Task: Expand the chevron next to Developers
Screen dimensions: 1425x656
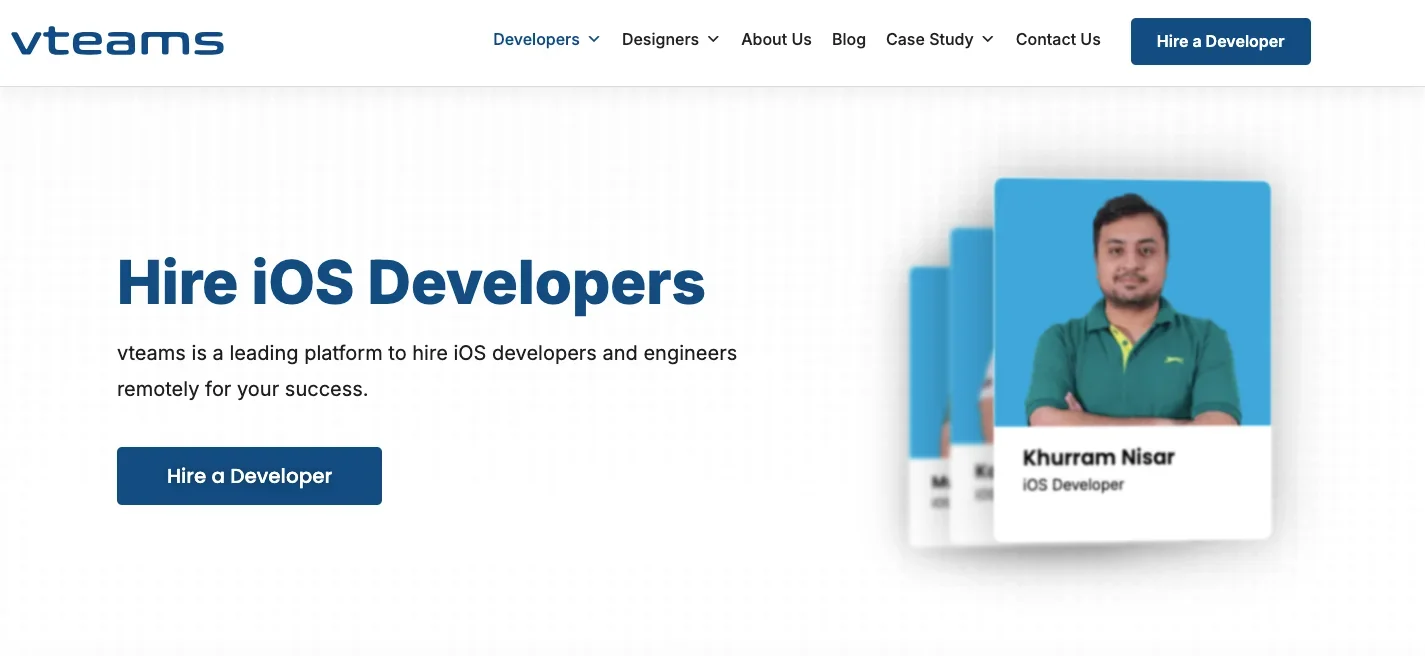Action: [x=594, y=40]
